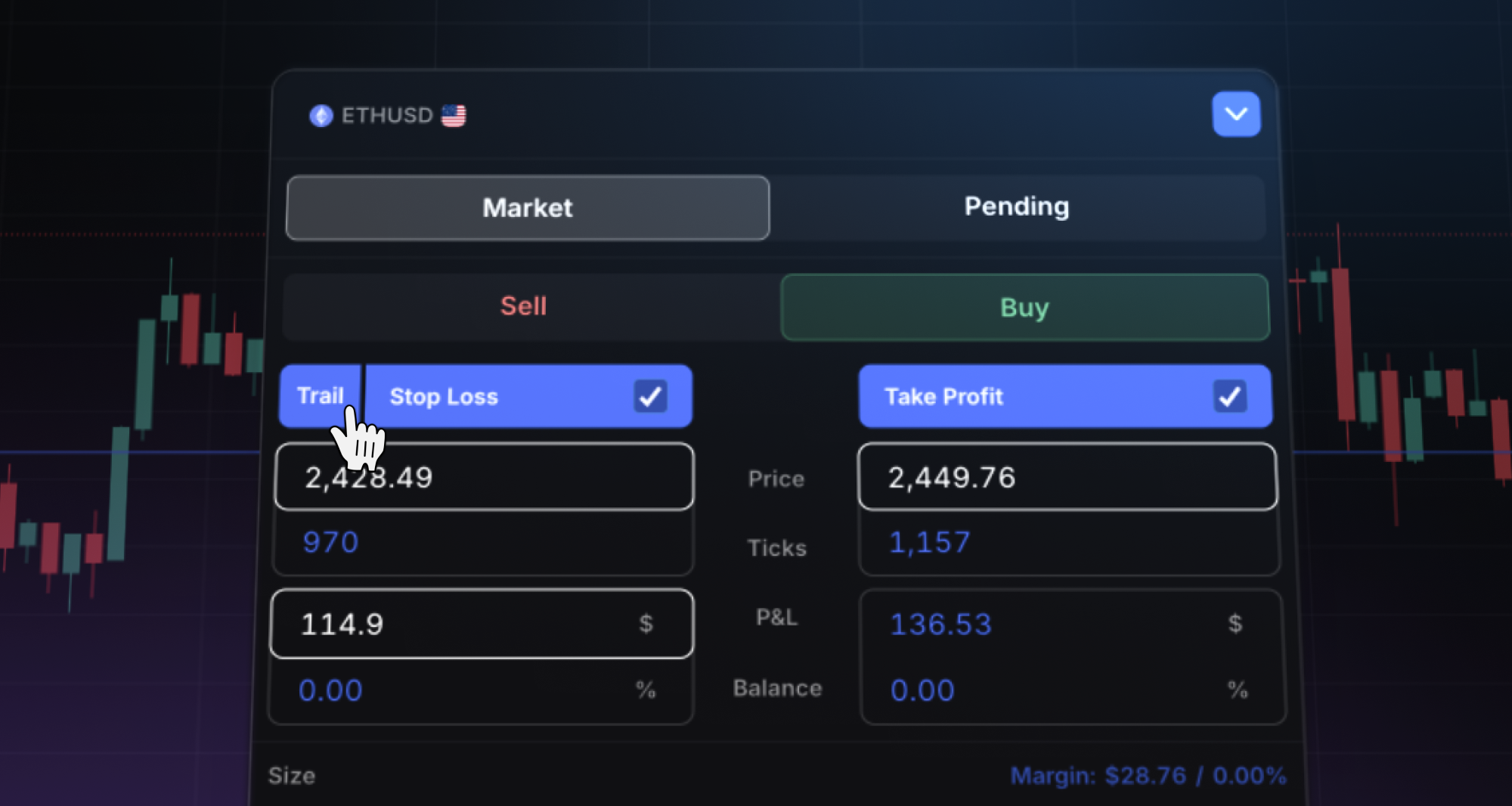Viewport: 1512px width, 806px height.
Task: Toggle the Trail option for Stop Loss
Action: (x=321, y=395)
